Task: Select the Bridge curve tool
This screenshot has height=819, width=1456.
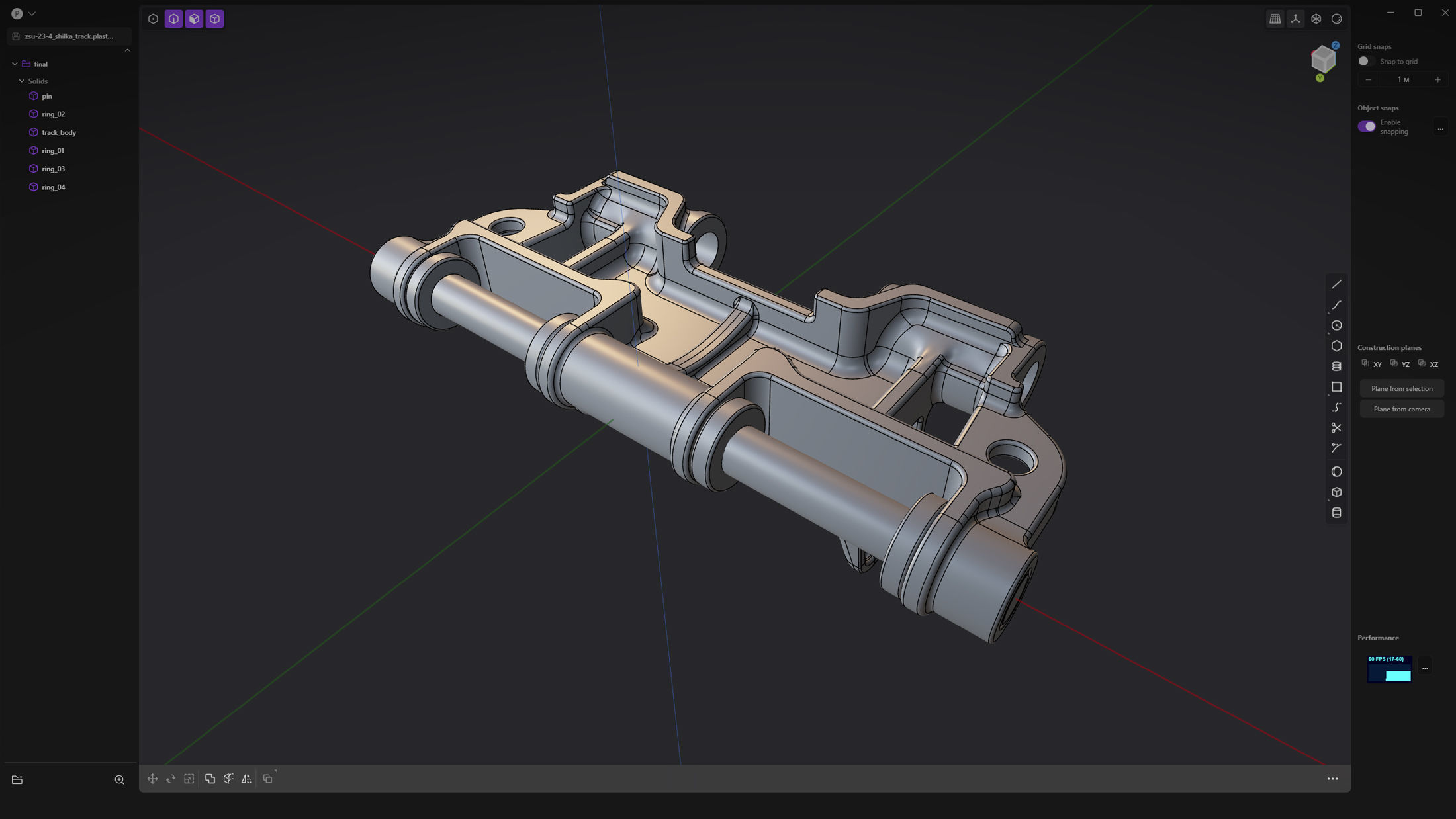Action: coord(1336,408)
